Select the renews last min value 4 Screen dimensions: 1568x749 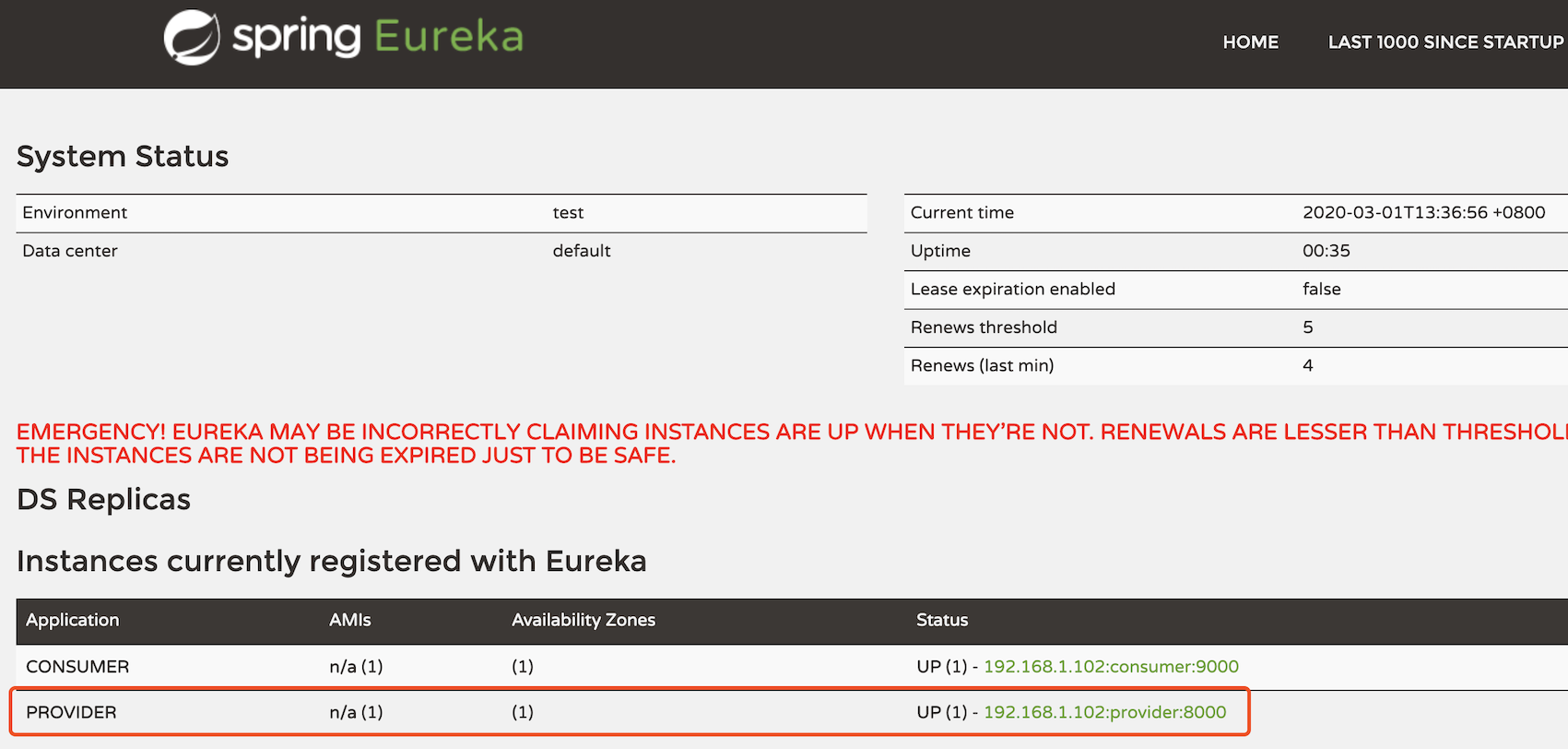pyautogui.click(x=1308, y=366)
